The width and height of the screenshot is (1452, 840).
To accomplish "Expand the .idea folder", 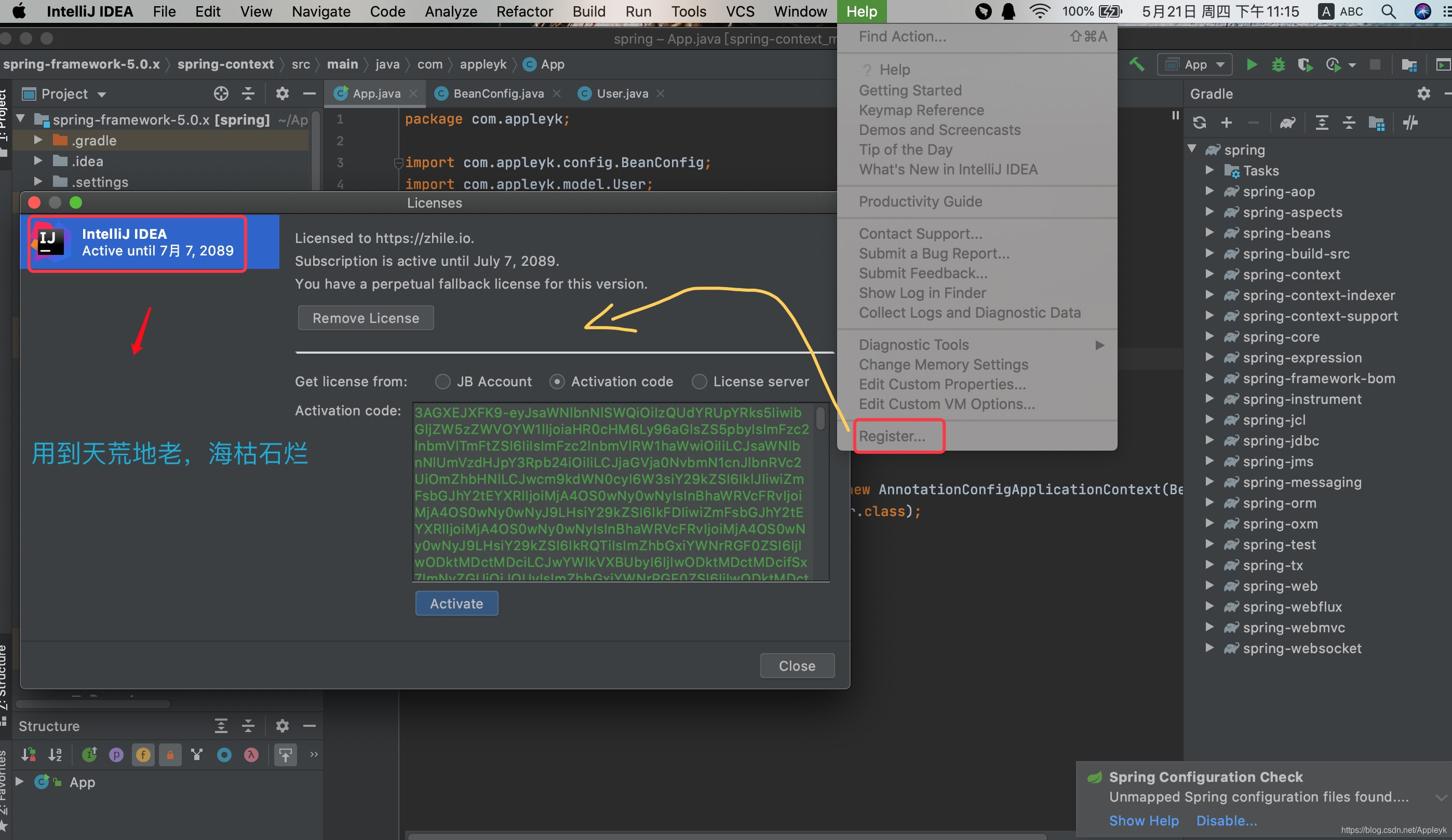I will pos(38,161).
